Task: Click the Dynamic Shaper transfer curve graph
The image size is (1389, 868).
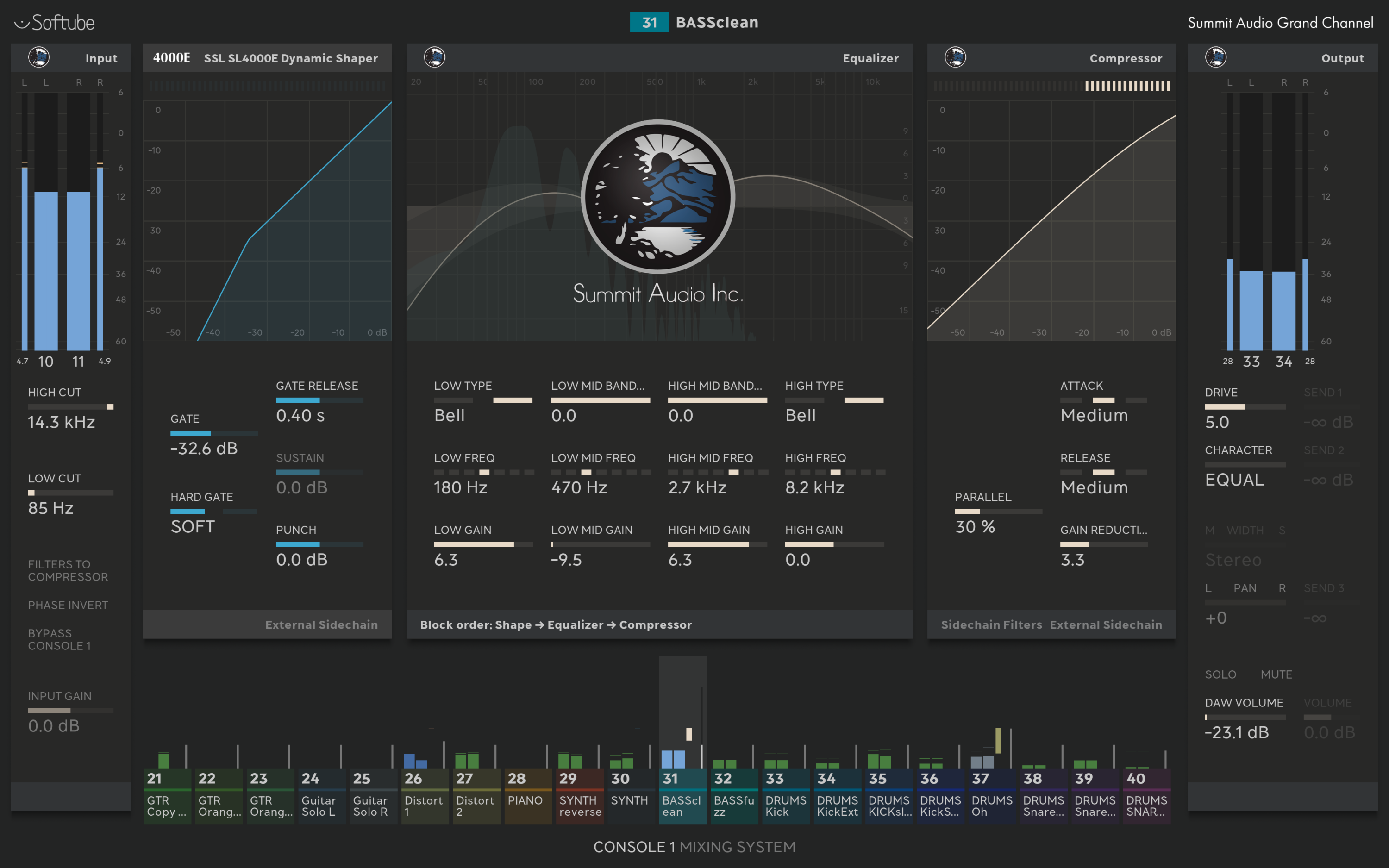Action: point(268,220)
